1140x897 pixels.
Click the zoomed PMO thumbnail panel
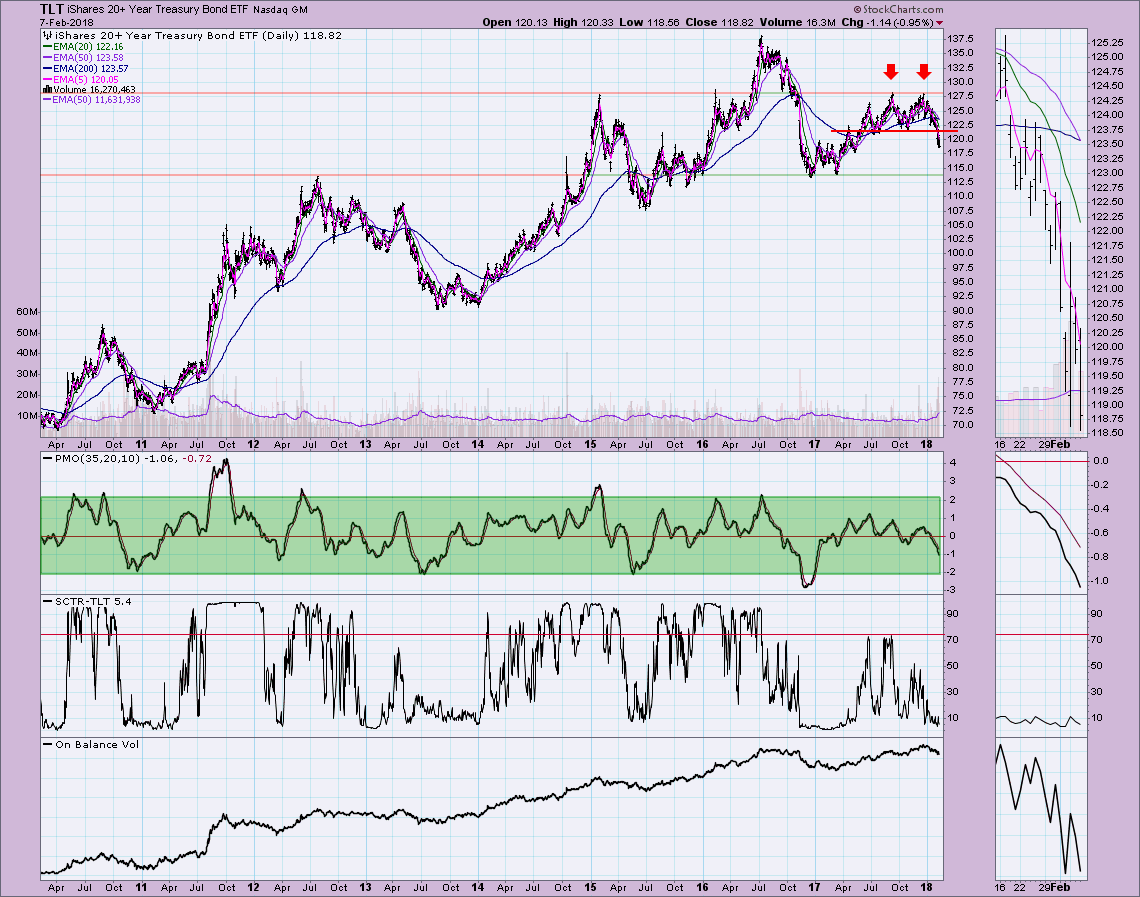tap(1038, 520)
